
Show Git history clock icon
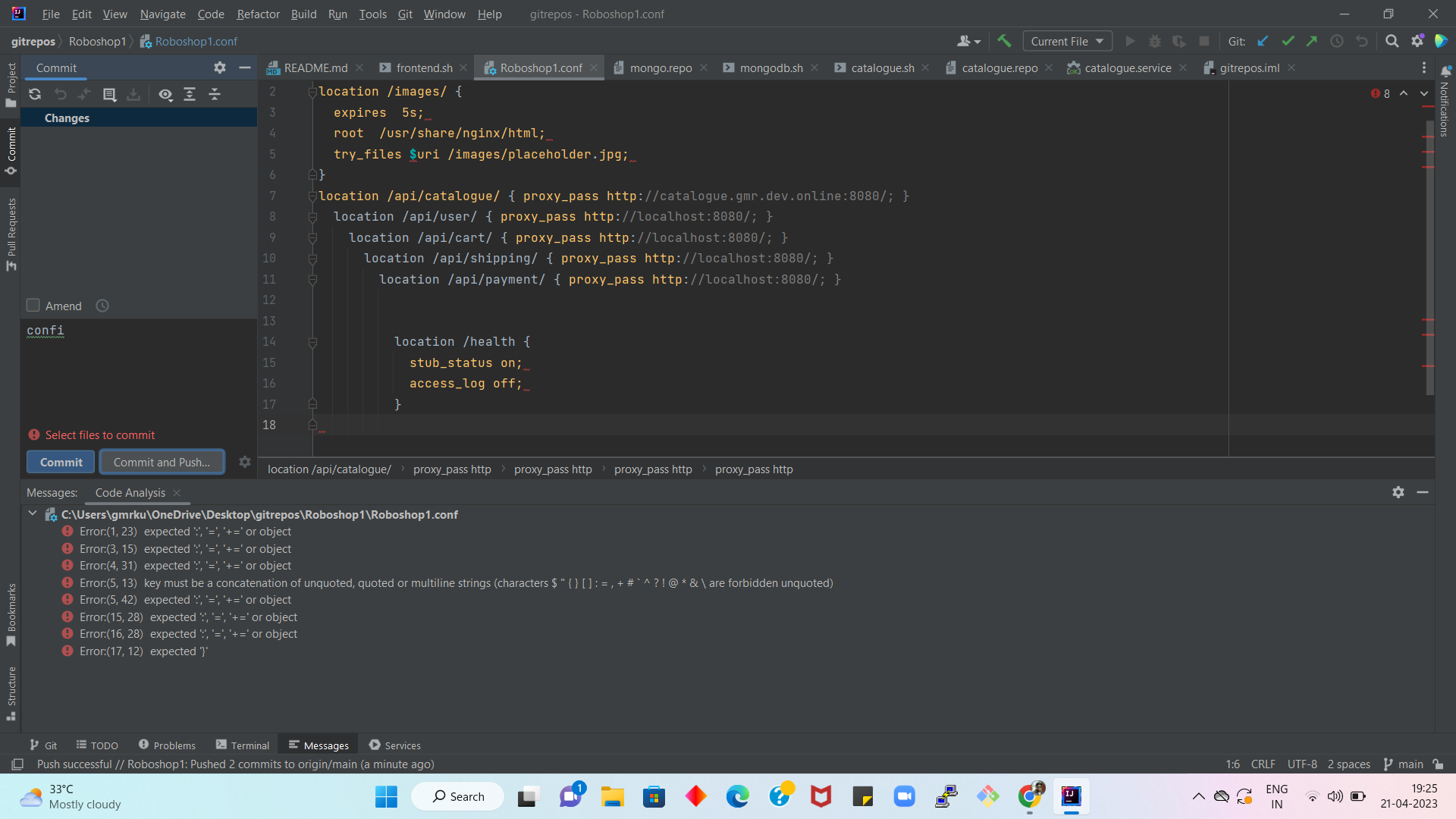click(x=1337, y=41)
